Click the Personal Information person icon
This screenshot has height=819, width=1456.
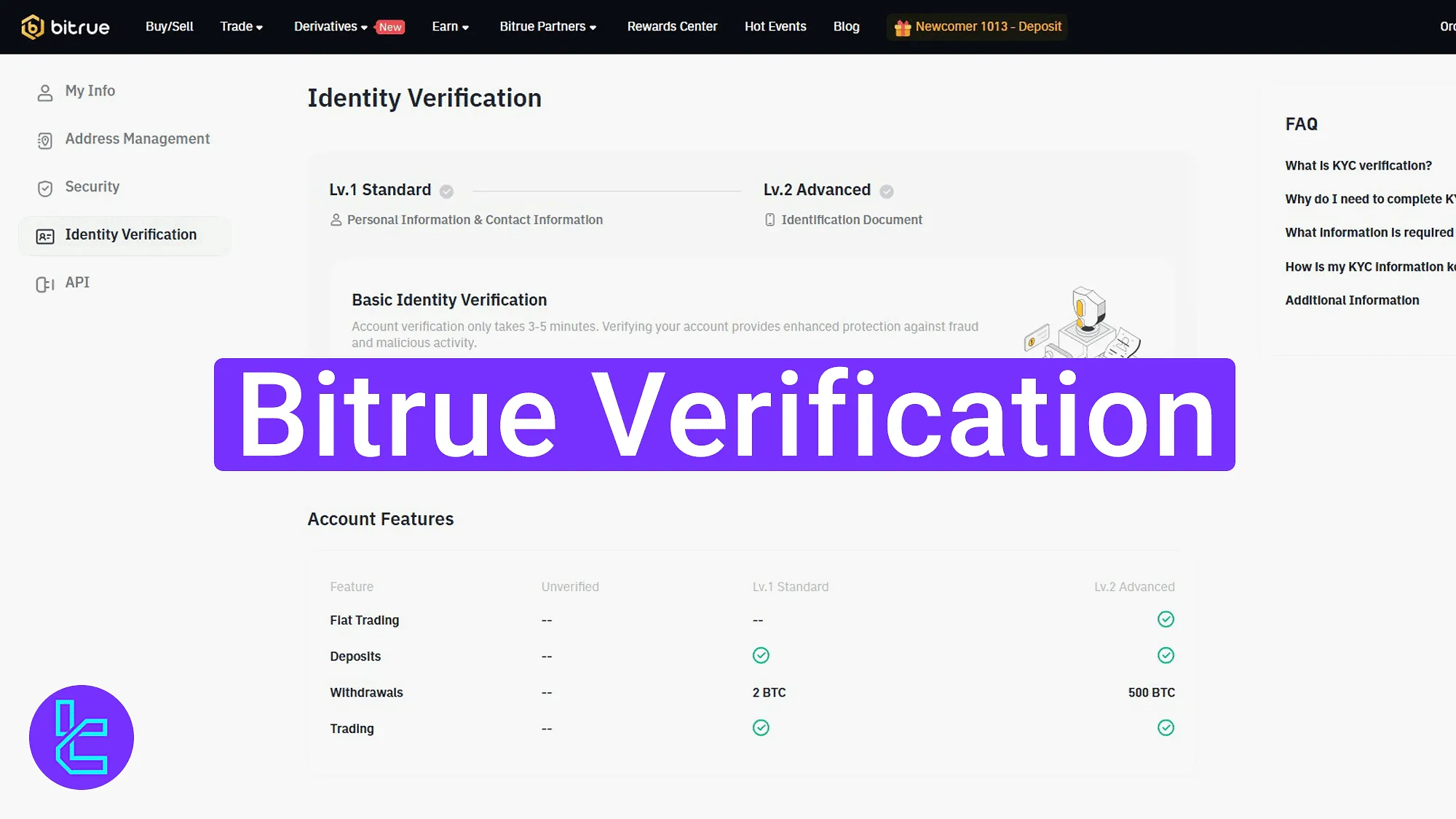click(336, 220)
